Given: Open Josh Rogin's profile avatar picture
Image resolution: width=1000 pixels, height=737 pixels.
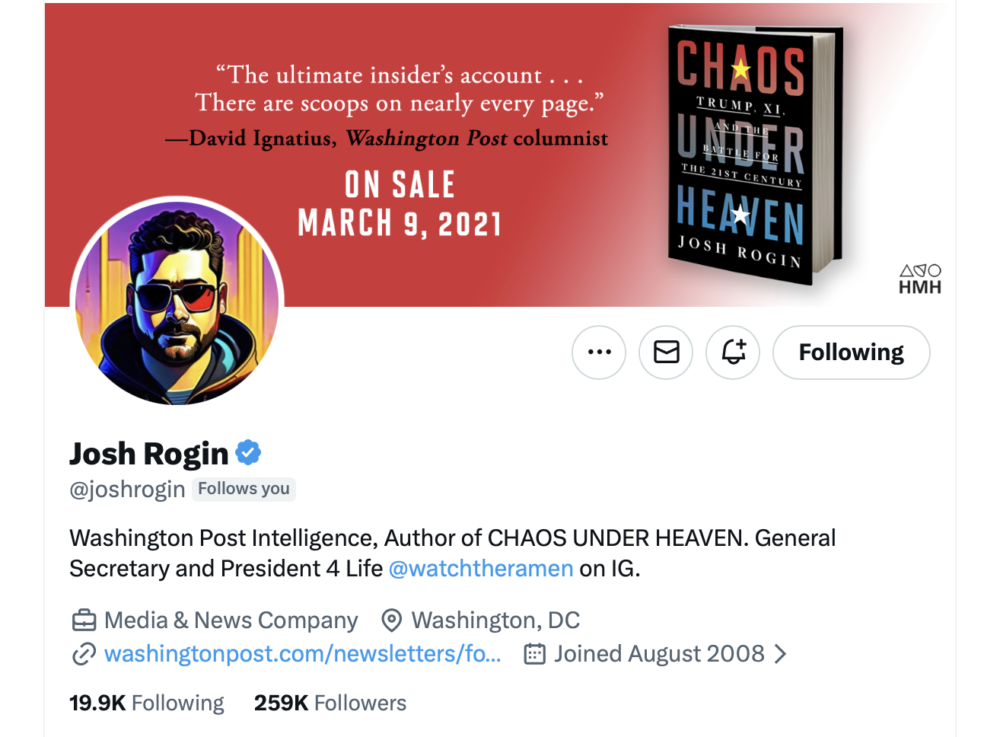Looking at the screenshot, I should (x=177, y=303).
